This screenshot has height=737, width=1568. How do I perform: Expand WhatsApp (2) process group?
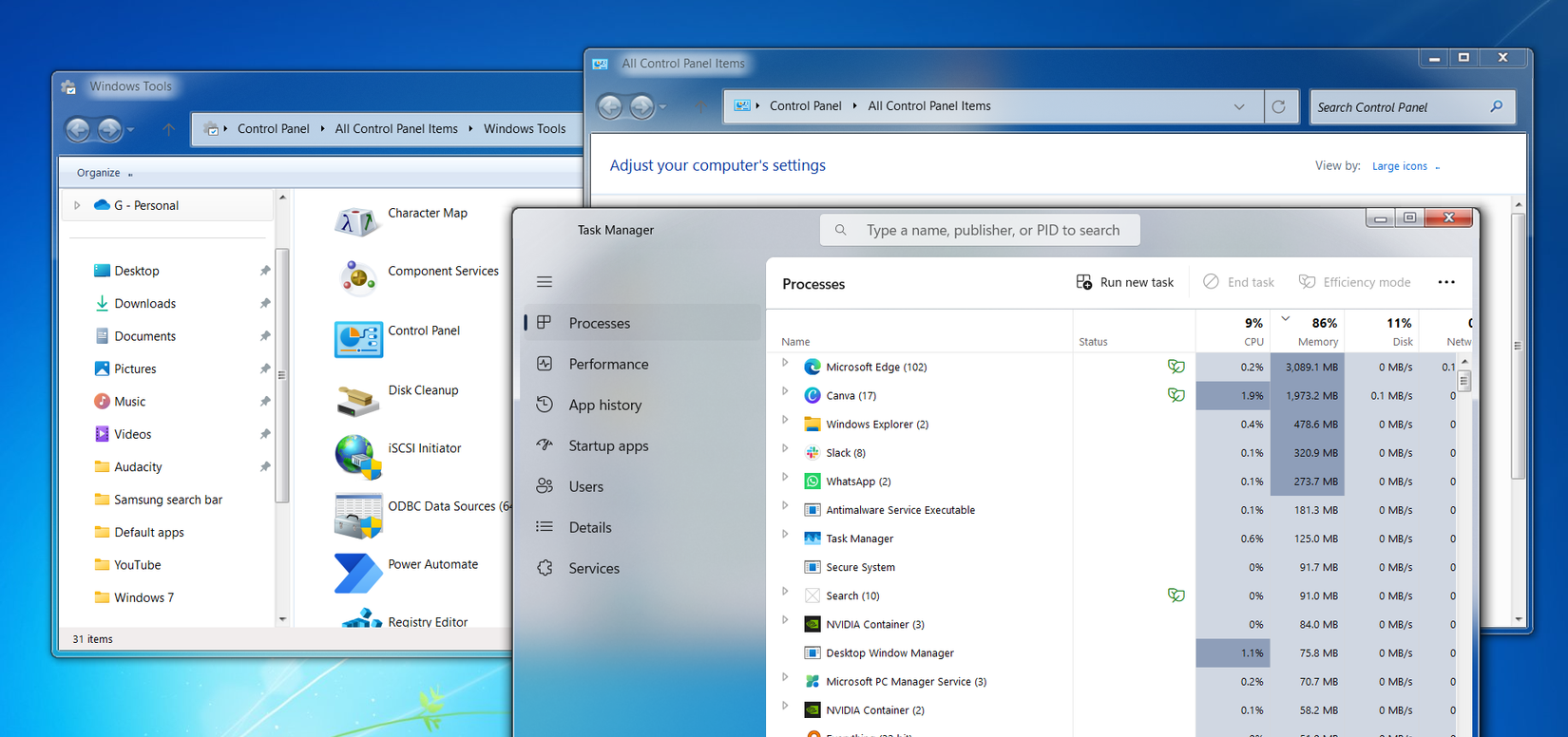pyautogui.click(x=785, y=477)
